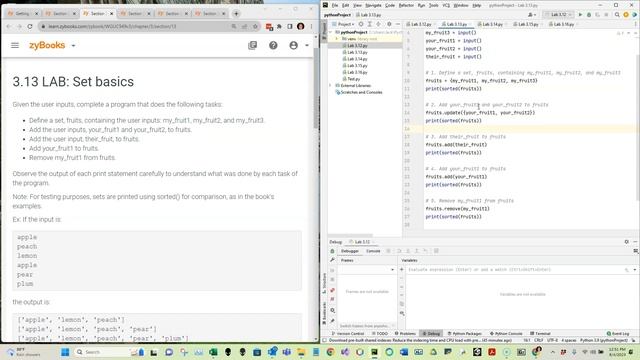Viewport: 640px width, 360px height.
Task: Toggle the Chrome side panel icon
Action: pos(290,27)
